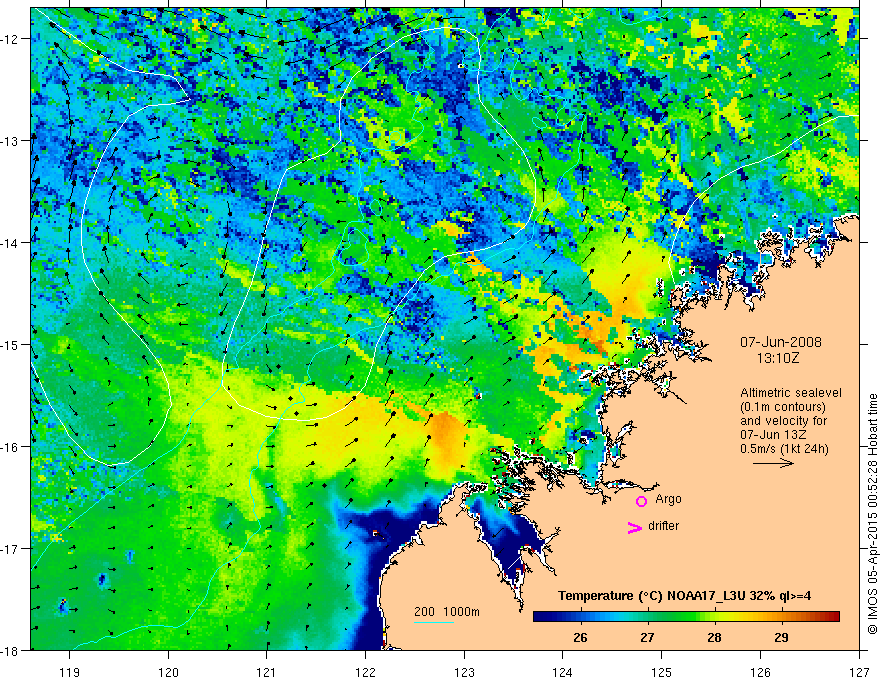Click the 'drifter' legend label

663,526
